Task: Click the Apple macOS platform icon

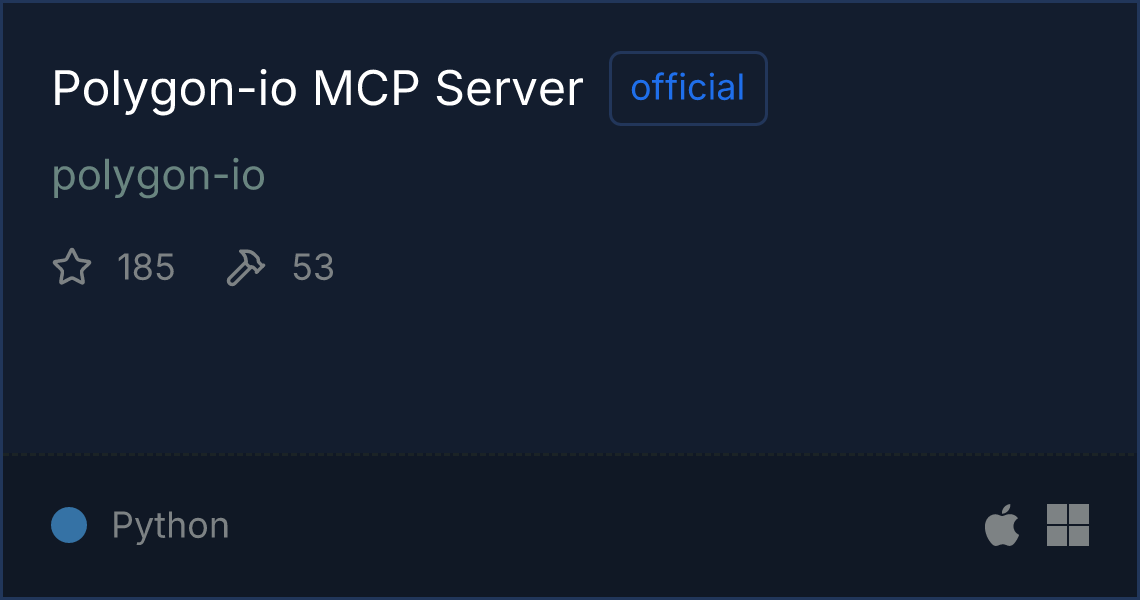Action: (1002, 524)
